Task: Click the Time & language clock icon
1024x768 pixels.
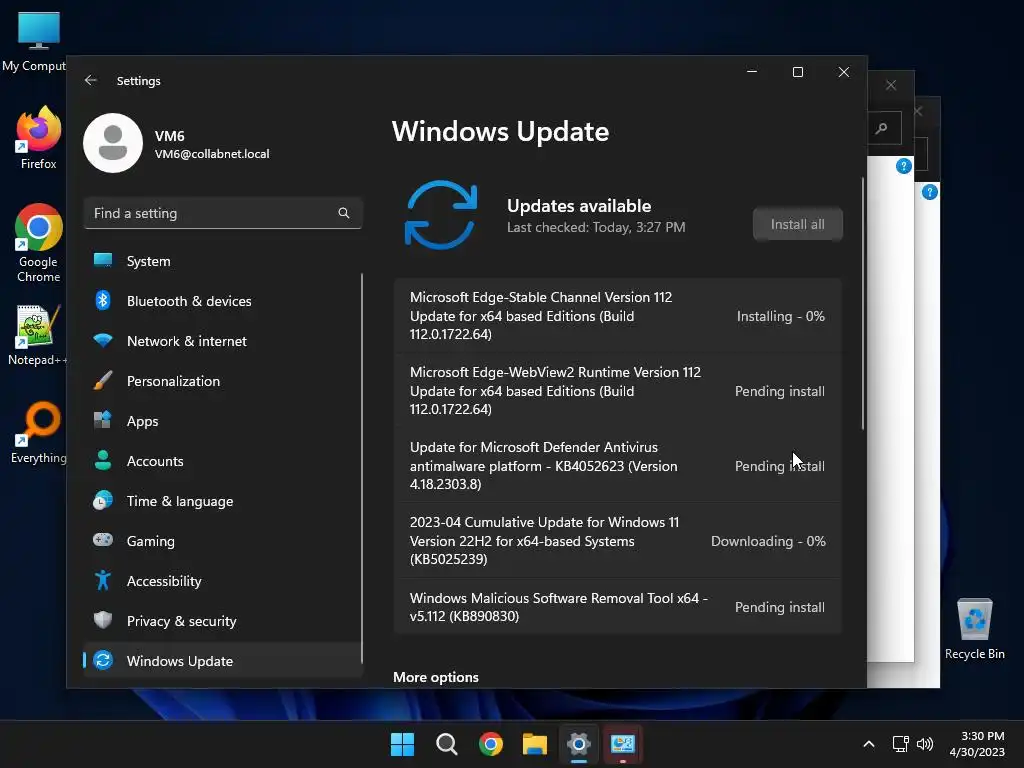Action: click(103, 500)
